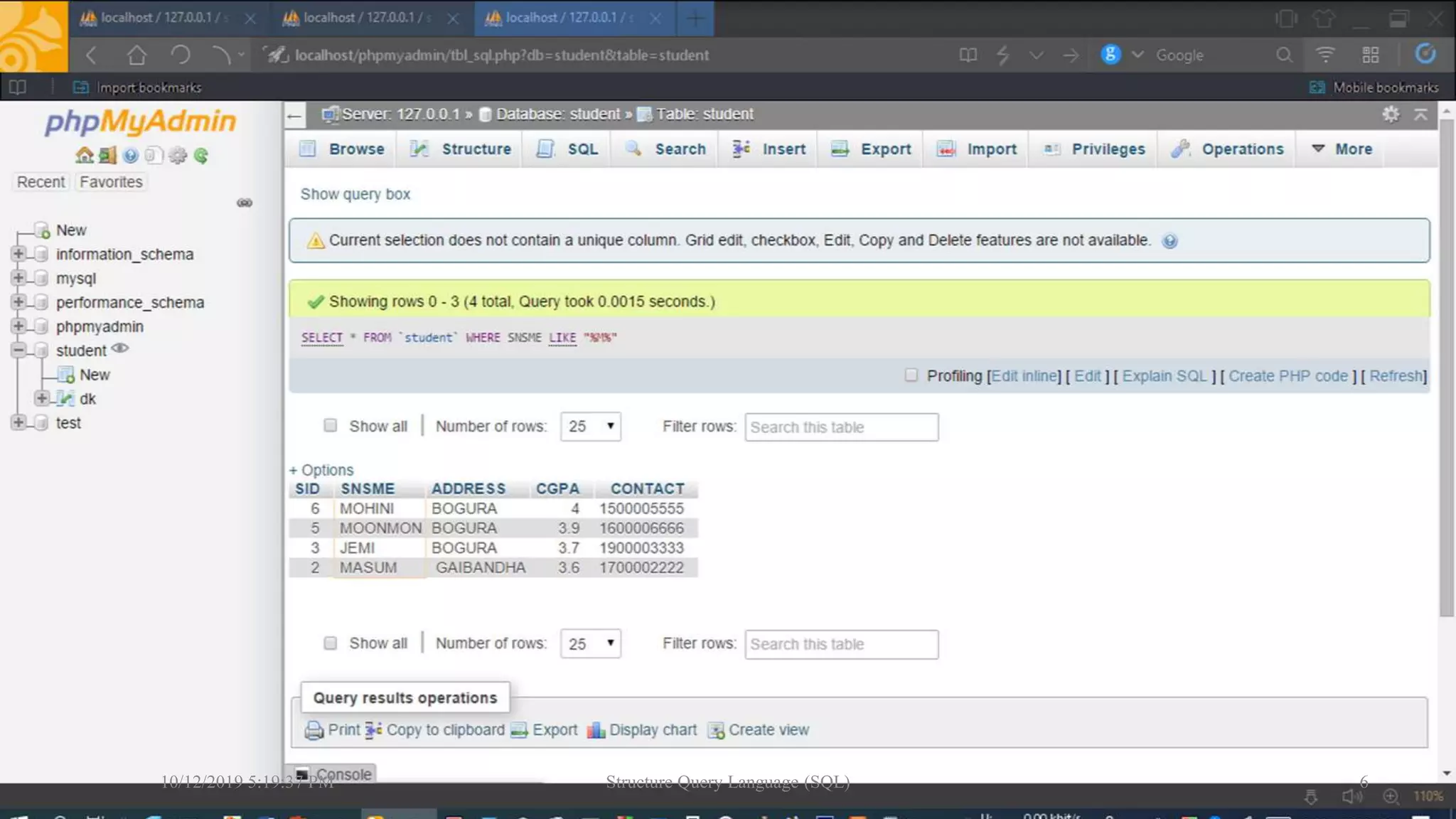
Task: Check the bottom Show all checkbox
Action: [x=330, y=643]
